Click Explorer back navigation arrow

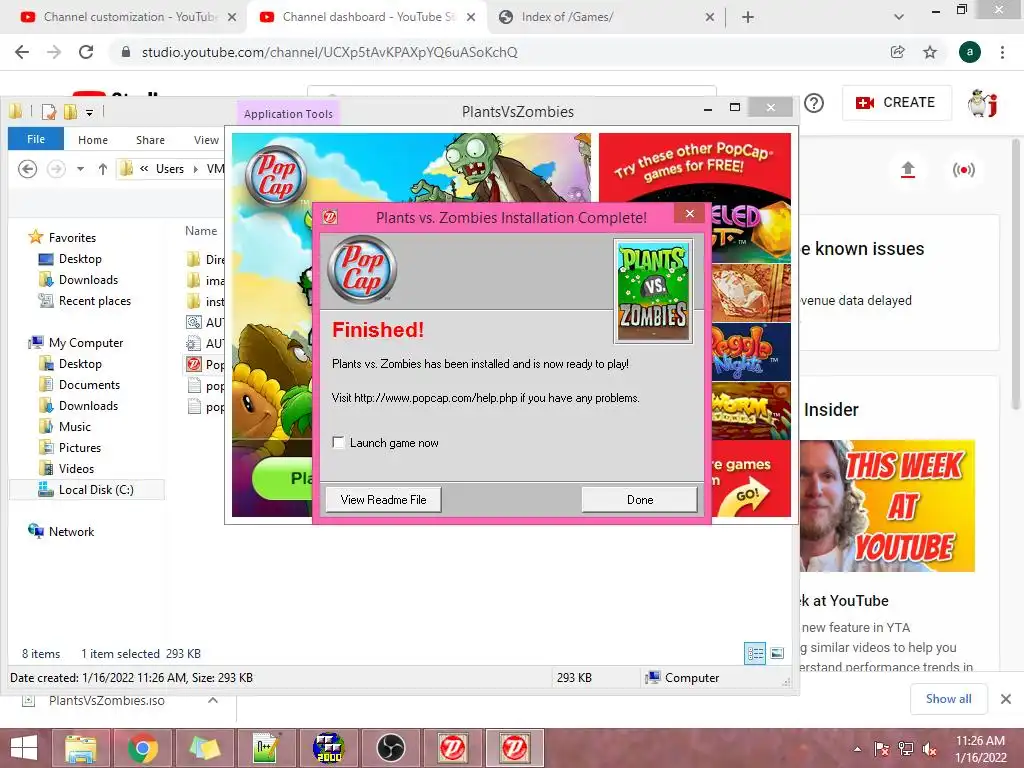tap(27, 169)
